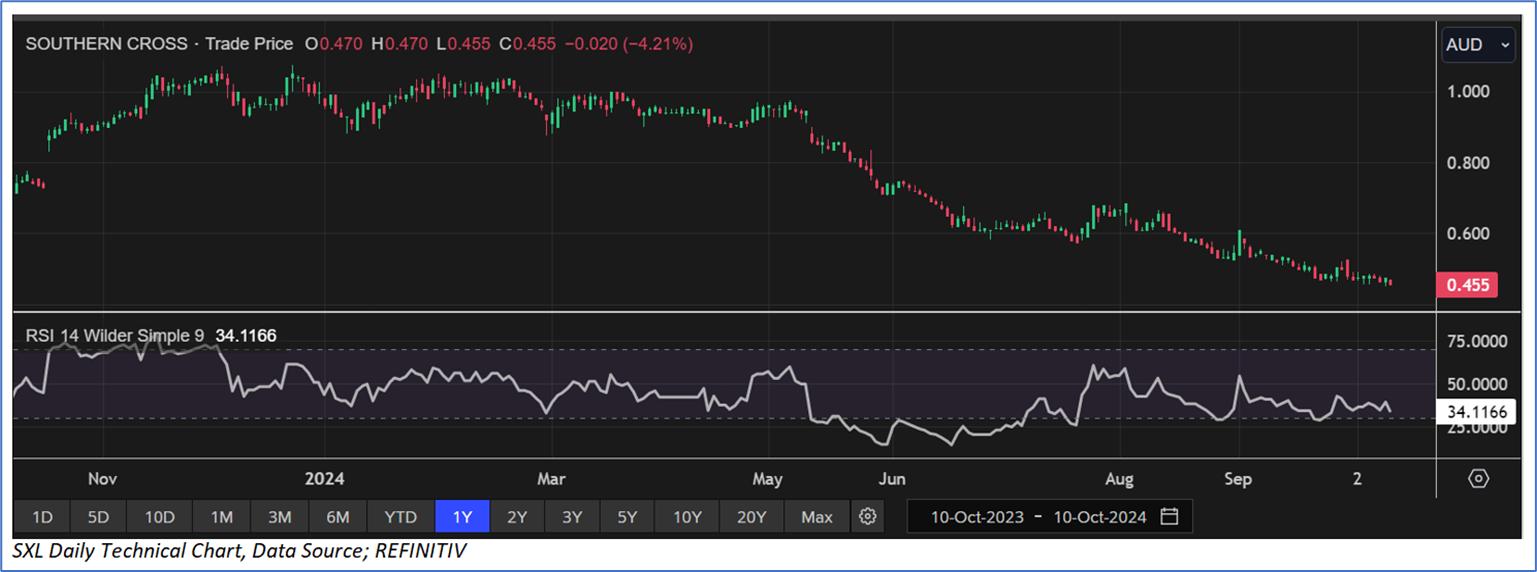Open the chart settings gear next to Max
This screenshot has height=572, width=1537.
tap(868, 517)
